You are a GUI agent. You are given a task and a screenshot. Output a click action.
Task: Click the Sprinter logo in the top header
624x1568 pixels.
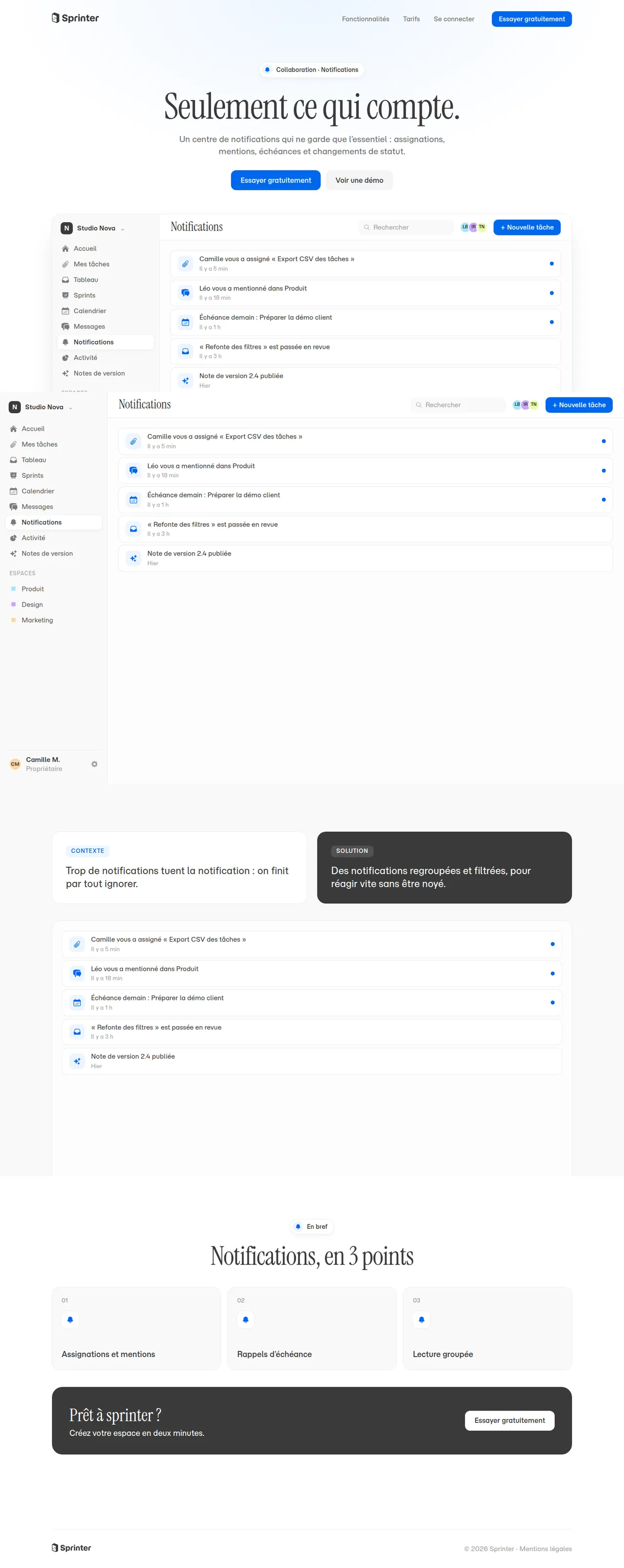pos(76,18)
